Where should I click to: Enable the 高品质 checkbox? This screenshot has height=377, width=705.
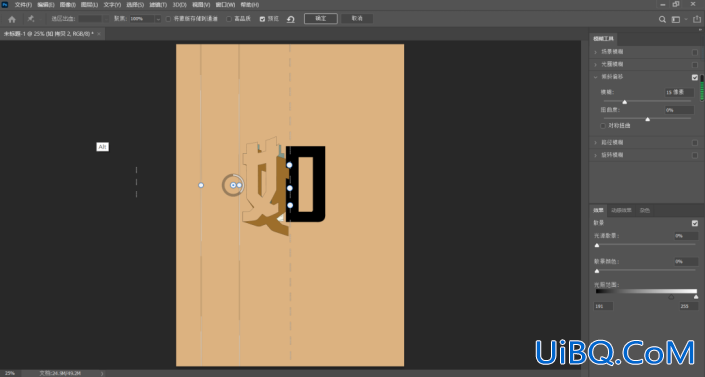[229, 19]
